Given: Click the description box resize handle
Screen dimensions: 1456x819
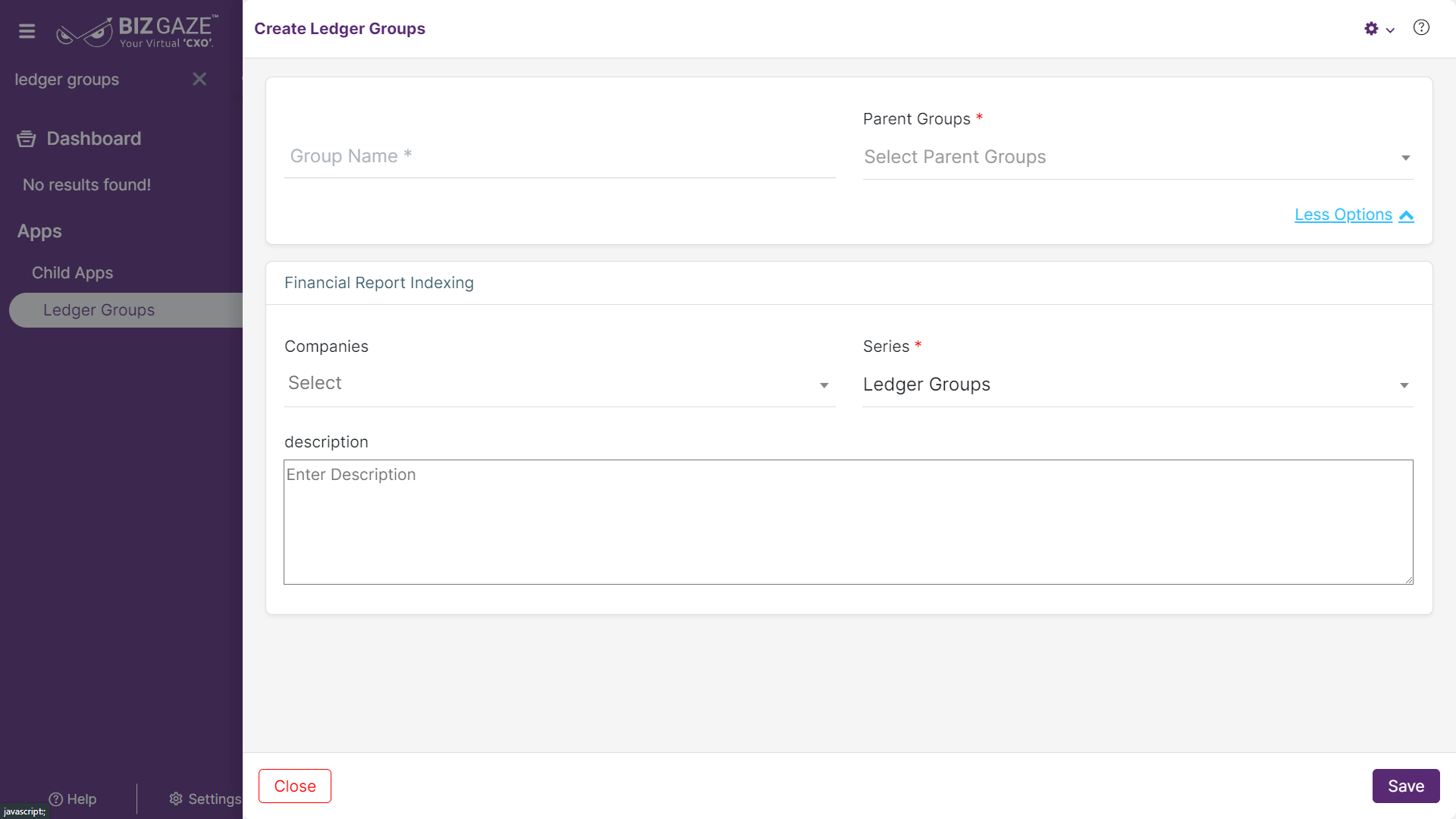Looking at the screenshot, I should pyautogui.click(x=1408, y=579).
